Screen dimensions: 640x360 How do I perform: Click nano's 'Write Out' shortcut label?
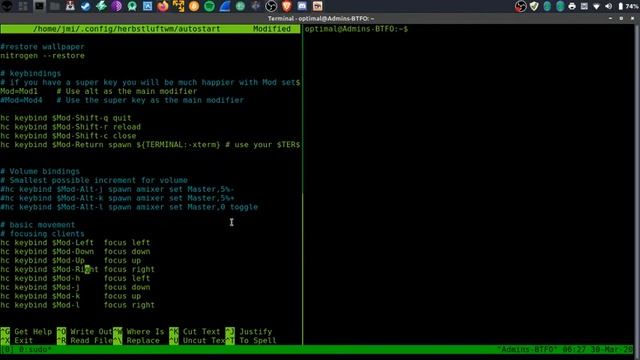click(91, 332)
